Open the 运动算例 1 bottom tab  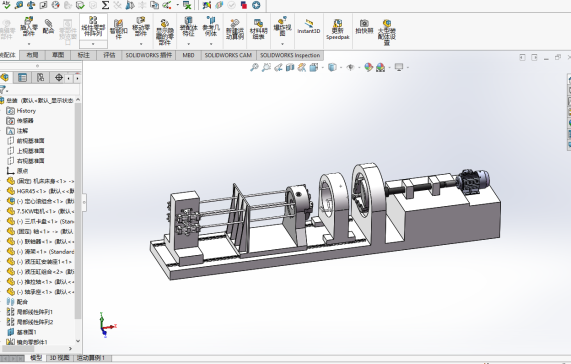[91, 358]
